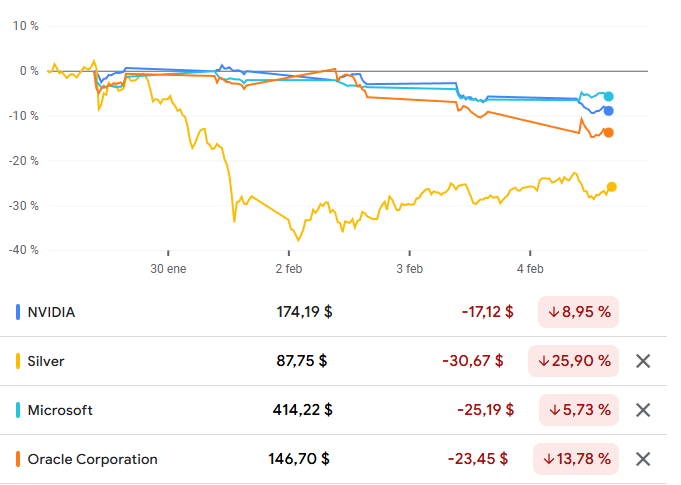Open the Silver row name
This screenshot has width=681, height=485.
pos(46,361)
